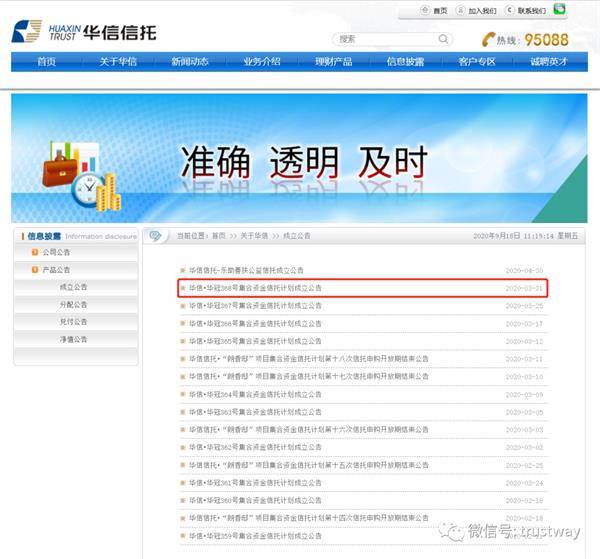The width and height of the screenshot is (600, 559).
Task: Click the 95088 hotline number
Action: (546, 40)
